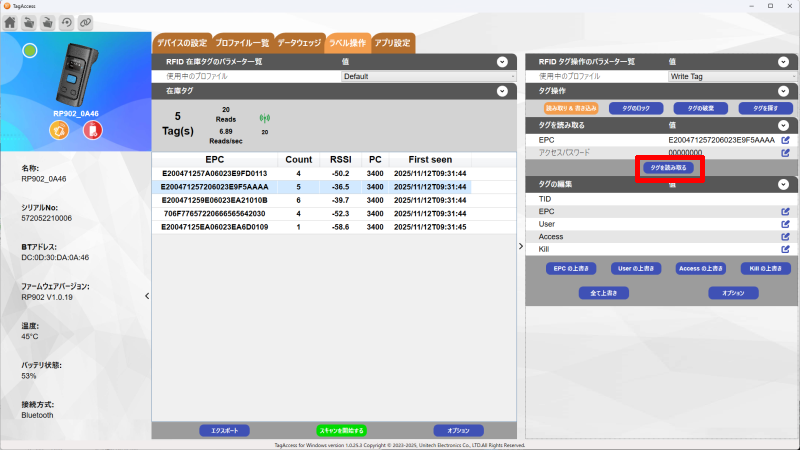Image resolution: width=800 pixels, height=450 pixels.
Task: Open the Default profile dropdown for inventory
Action: point(429,76)
